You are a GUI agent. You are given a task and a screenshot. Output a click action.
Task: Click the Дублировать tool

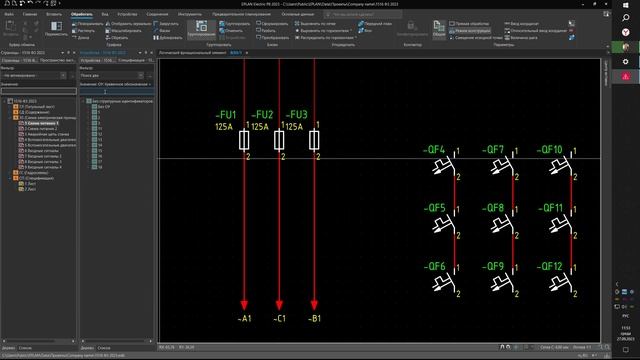click(168, 38)
